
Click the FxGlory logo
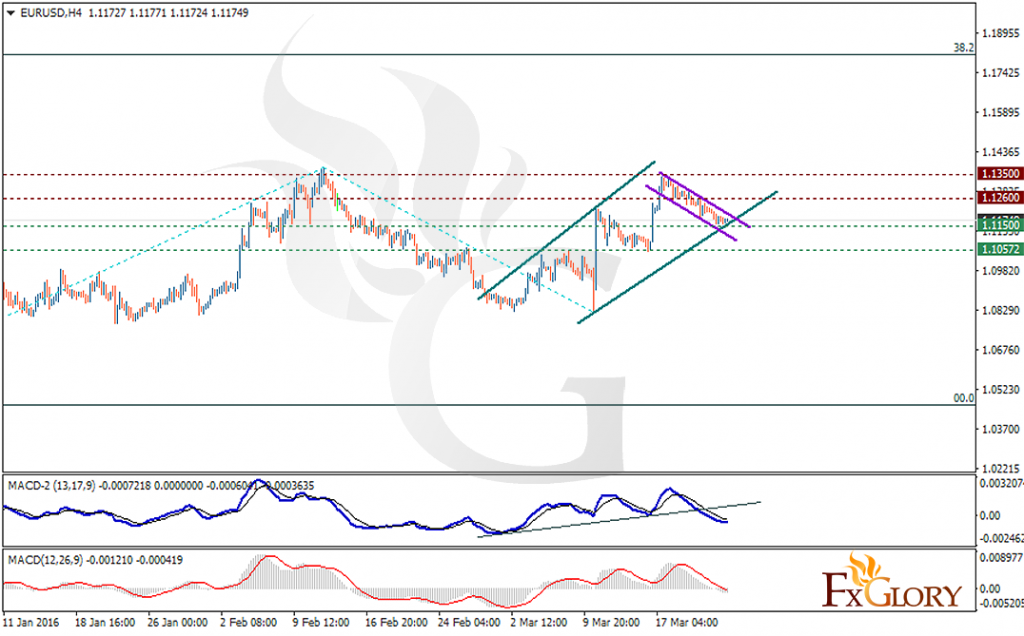pos(891,580)
